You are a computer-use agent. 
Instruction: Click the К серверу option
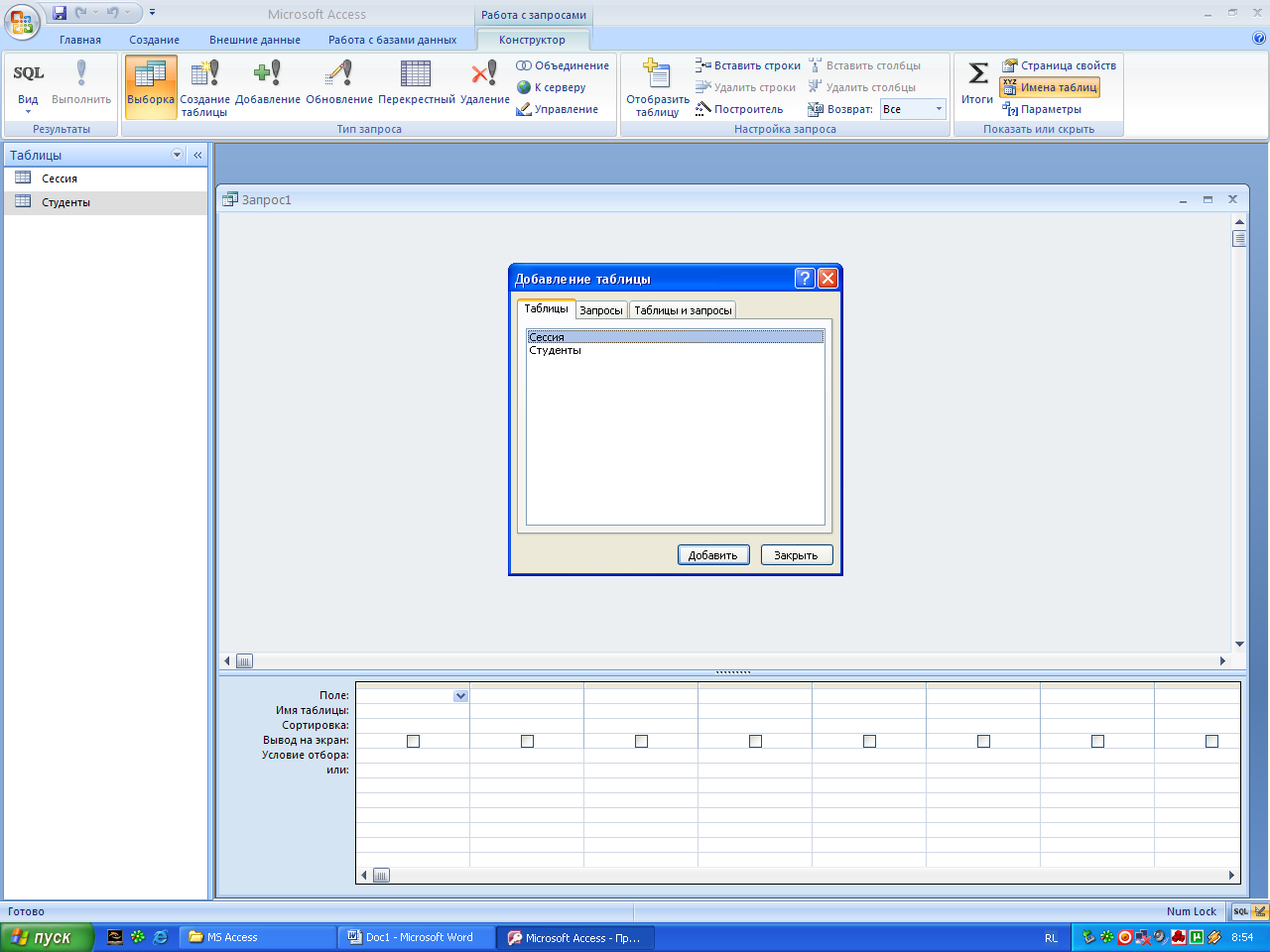552,87
